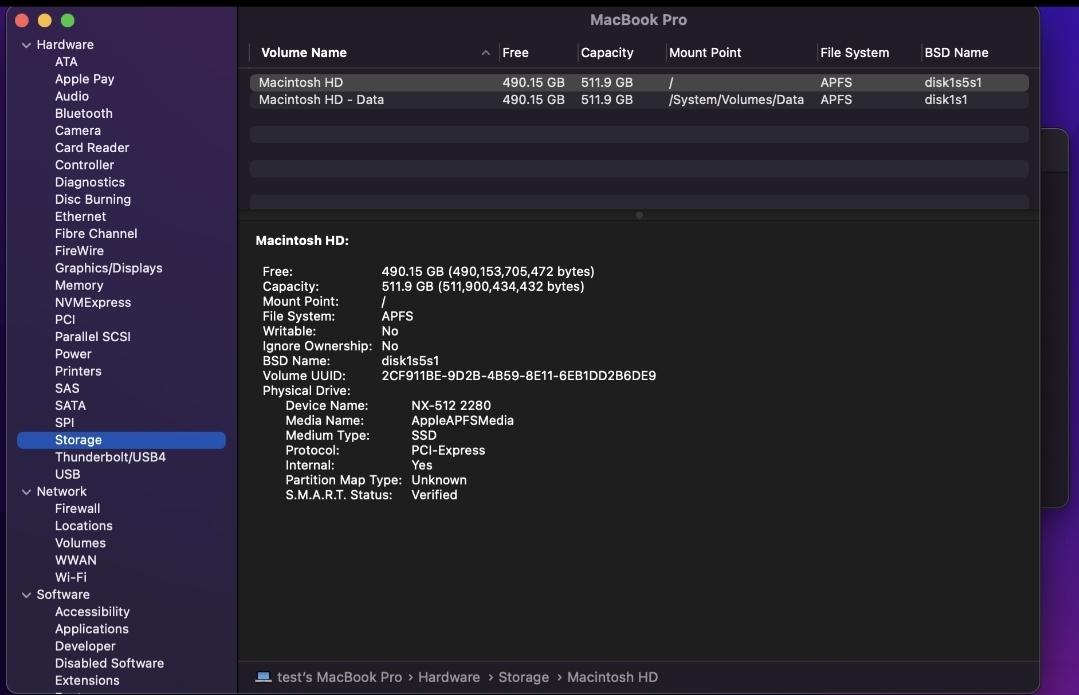Select Card Reader in sidebar
The height and width of the screenshot is (695, 1079).
pyautogui.click(x=92, y=148)
